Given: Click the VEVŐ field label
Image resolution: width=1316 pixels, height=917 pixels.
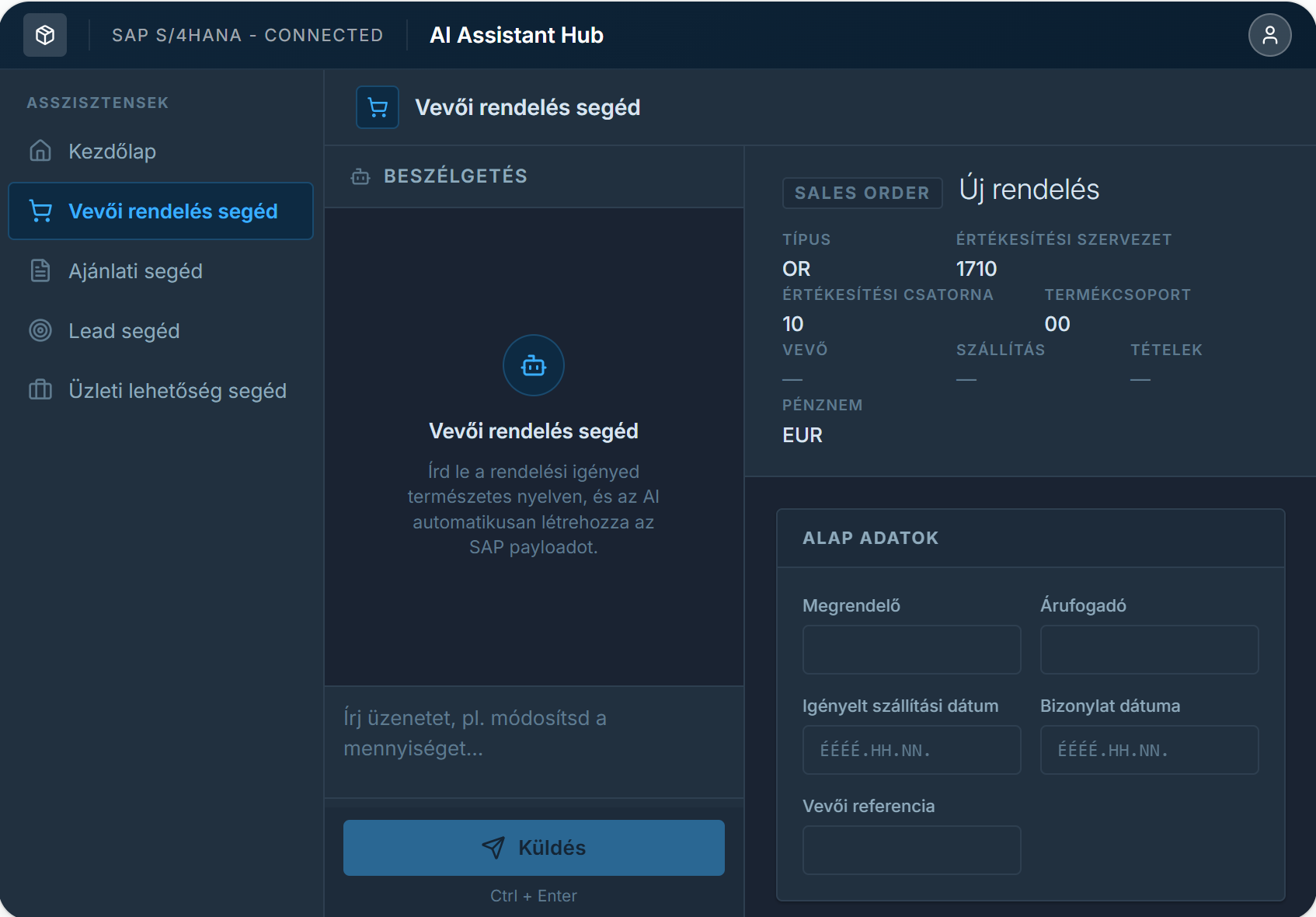Looking at the screenshot, I should pyautogui.click(x=806, y=350).
